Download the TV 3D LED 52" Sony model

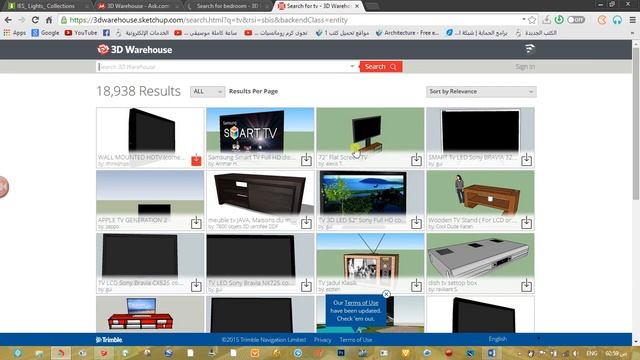point(416,223)
